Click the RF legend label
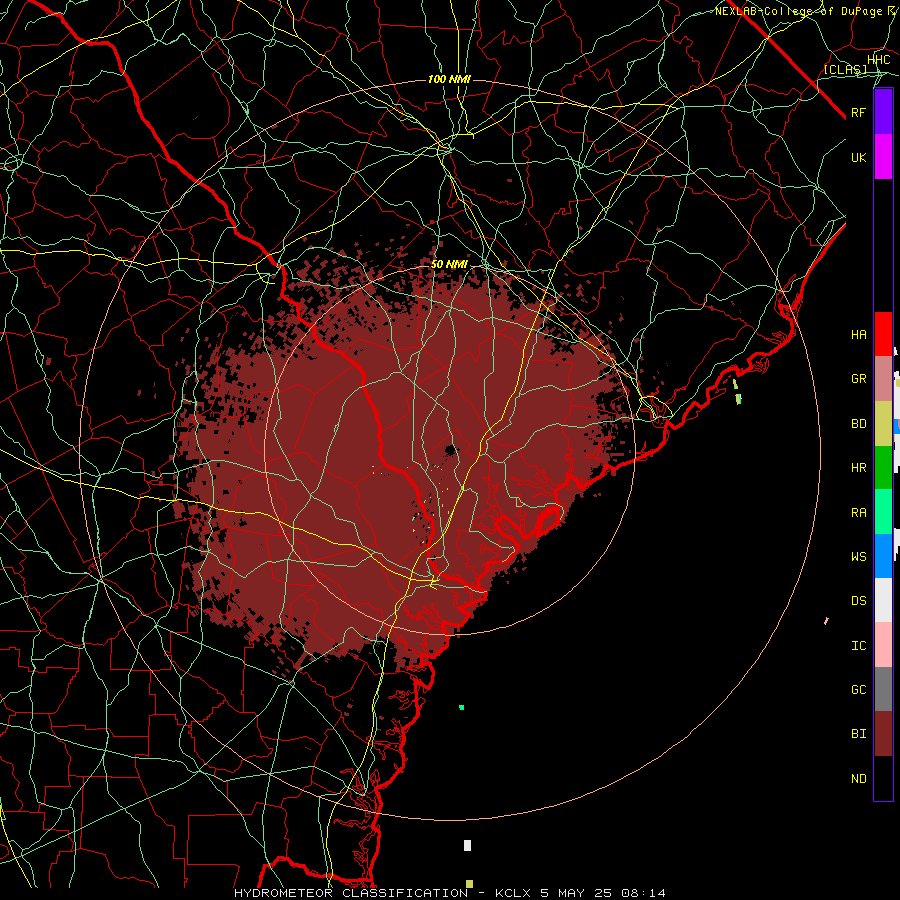Image resolution: width=900 pixels, height=900 pixels. [x=859, y=112]
